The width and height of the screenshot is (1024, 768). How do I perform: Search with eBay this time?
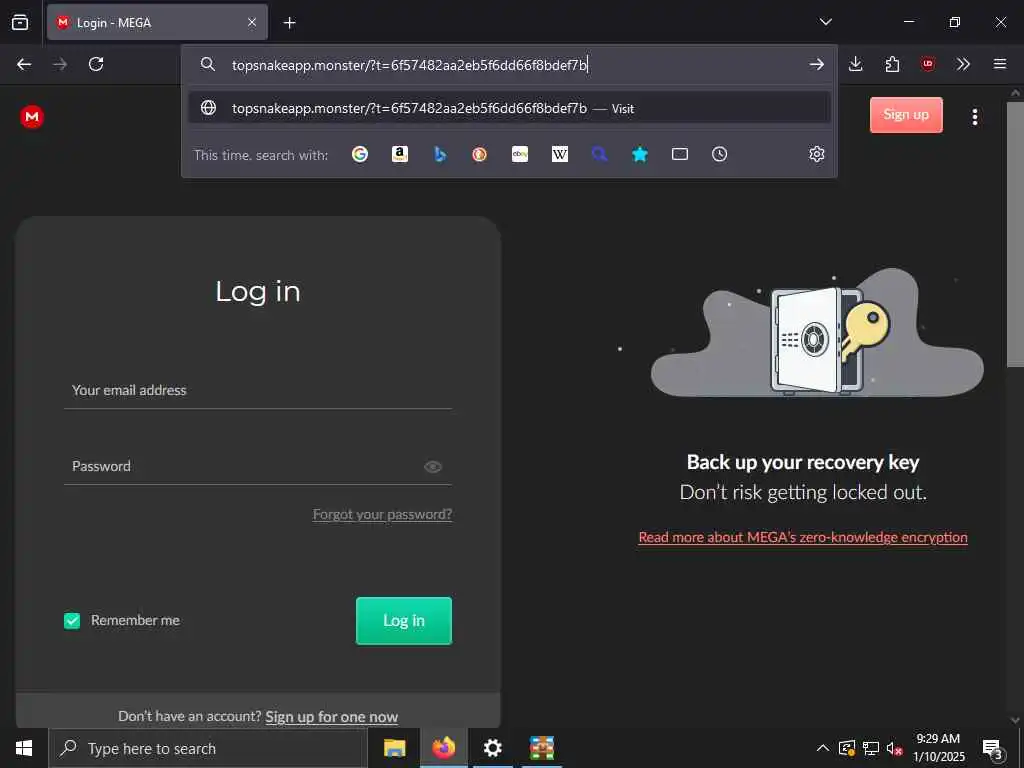tap(520, 154)
